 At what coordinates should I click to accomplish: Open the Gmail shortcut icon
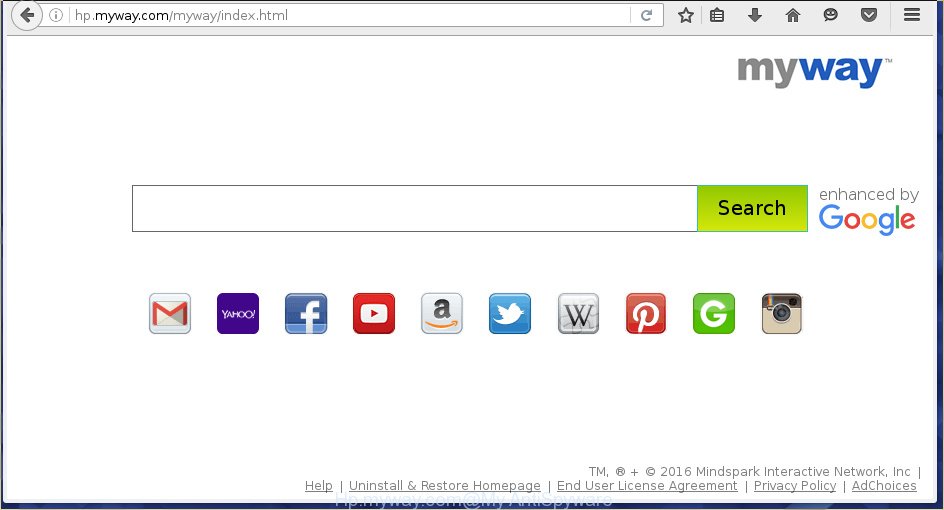coord(170,314)
